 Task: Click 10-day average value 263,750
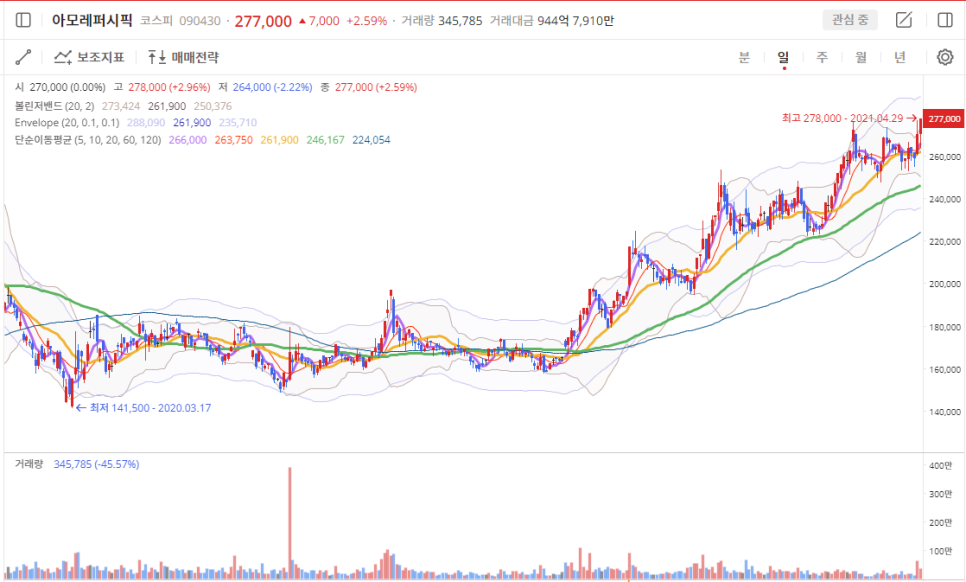click(233, 140)
